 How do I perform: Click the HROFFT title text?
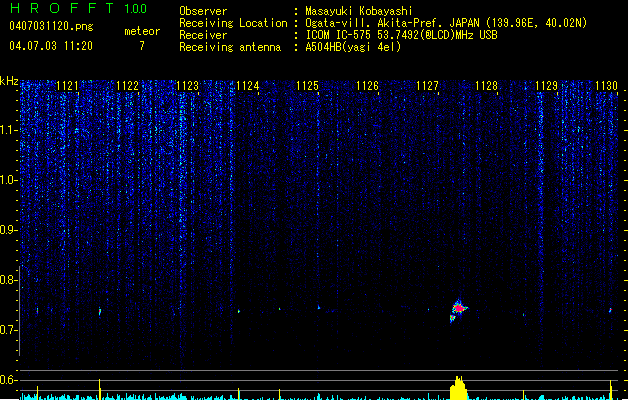[x=62, y=8]
